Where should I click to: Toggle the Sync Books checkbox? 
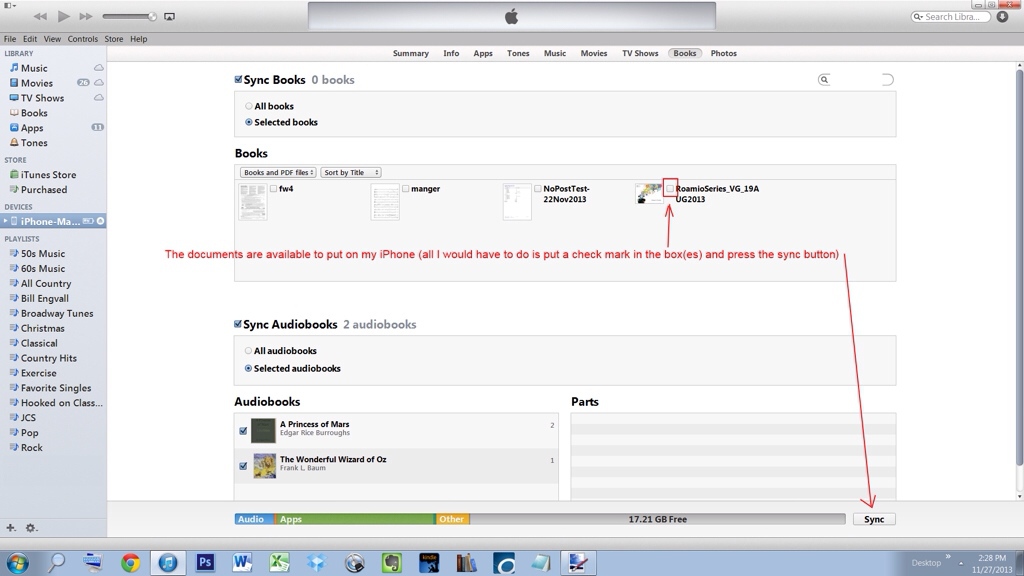238,80
